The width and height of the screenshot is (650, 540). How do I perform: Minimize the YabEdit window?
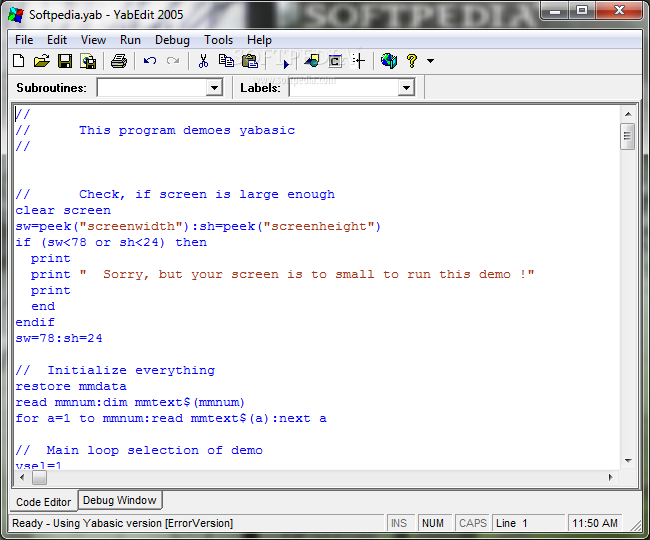pos(555,10)
